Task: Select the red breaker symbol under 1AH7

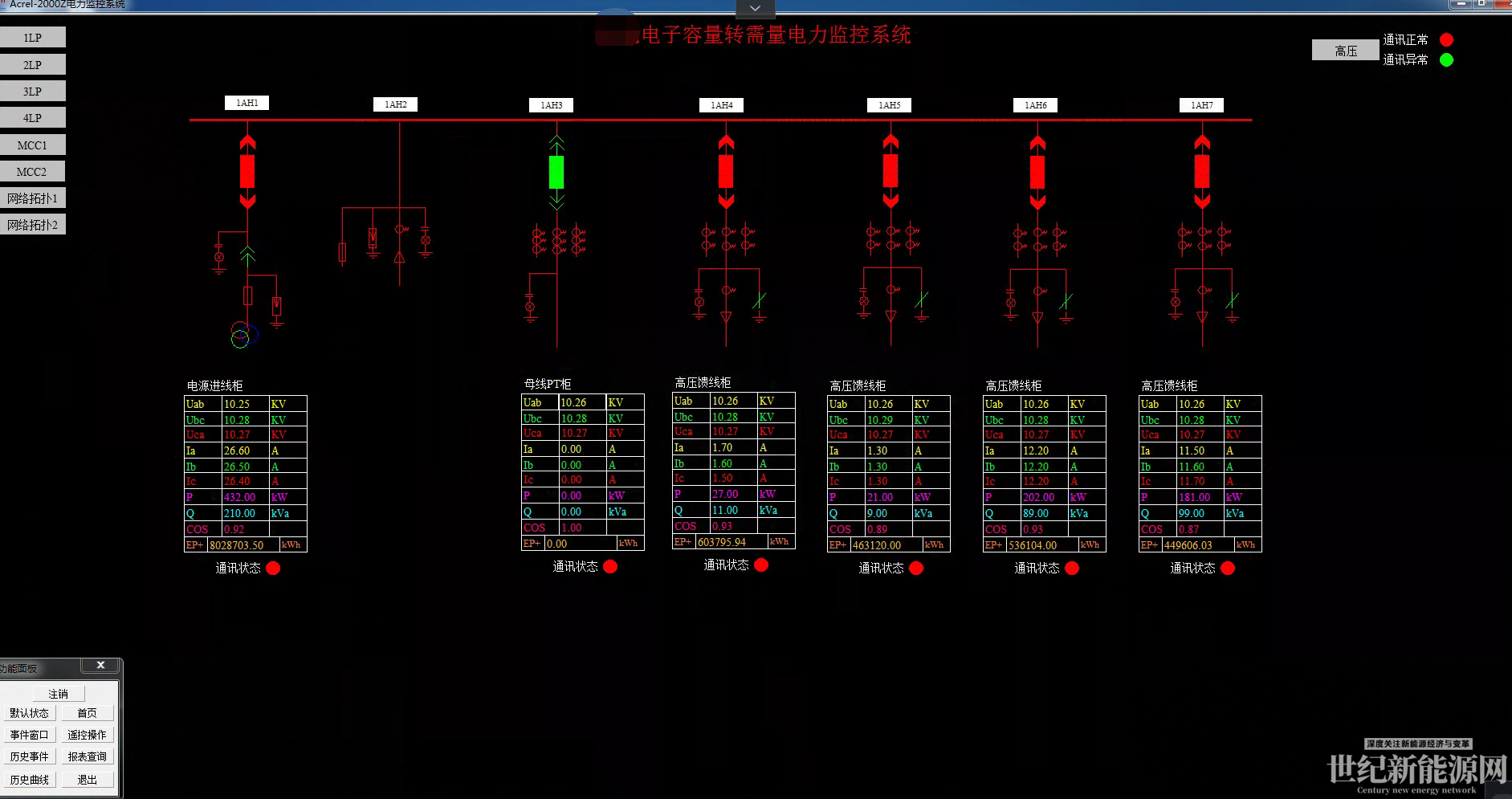Action: click(x=1202, y=171)
